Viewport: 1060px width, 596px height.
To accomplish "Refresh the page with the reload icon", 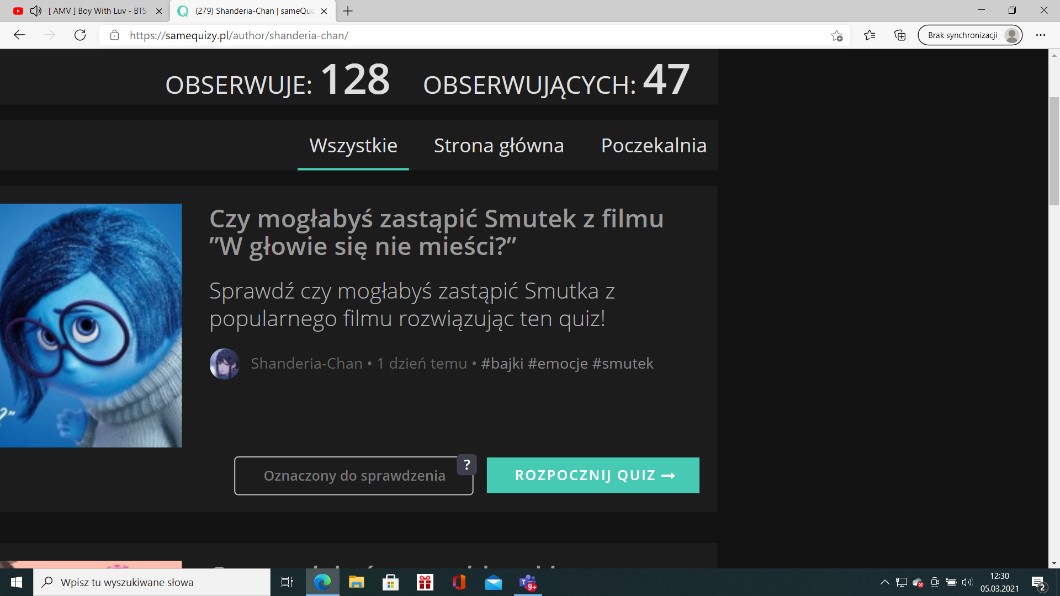I will (x=80, y=35).
